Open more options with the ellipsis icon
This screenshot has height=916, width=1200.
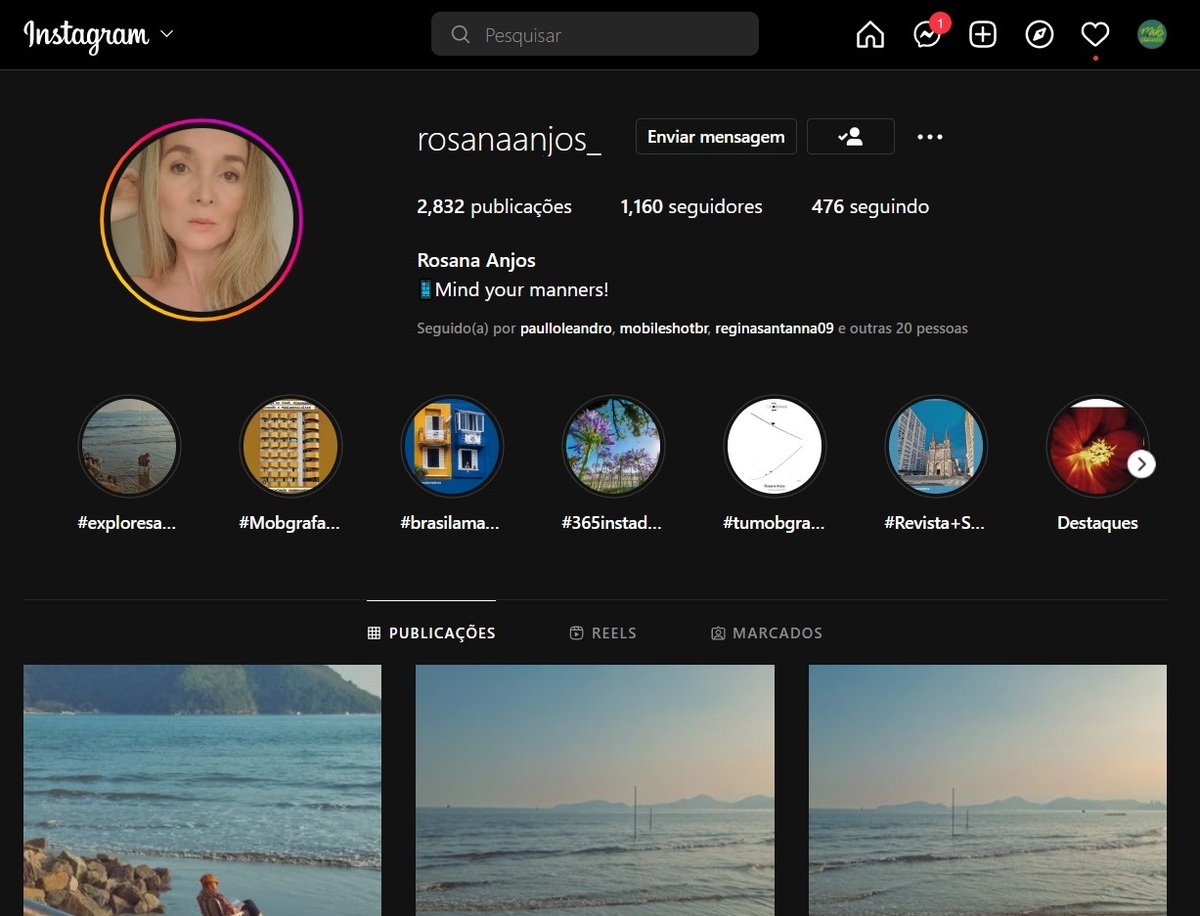(x=929, y=136)
